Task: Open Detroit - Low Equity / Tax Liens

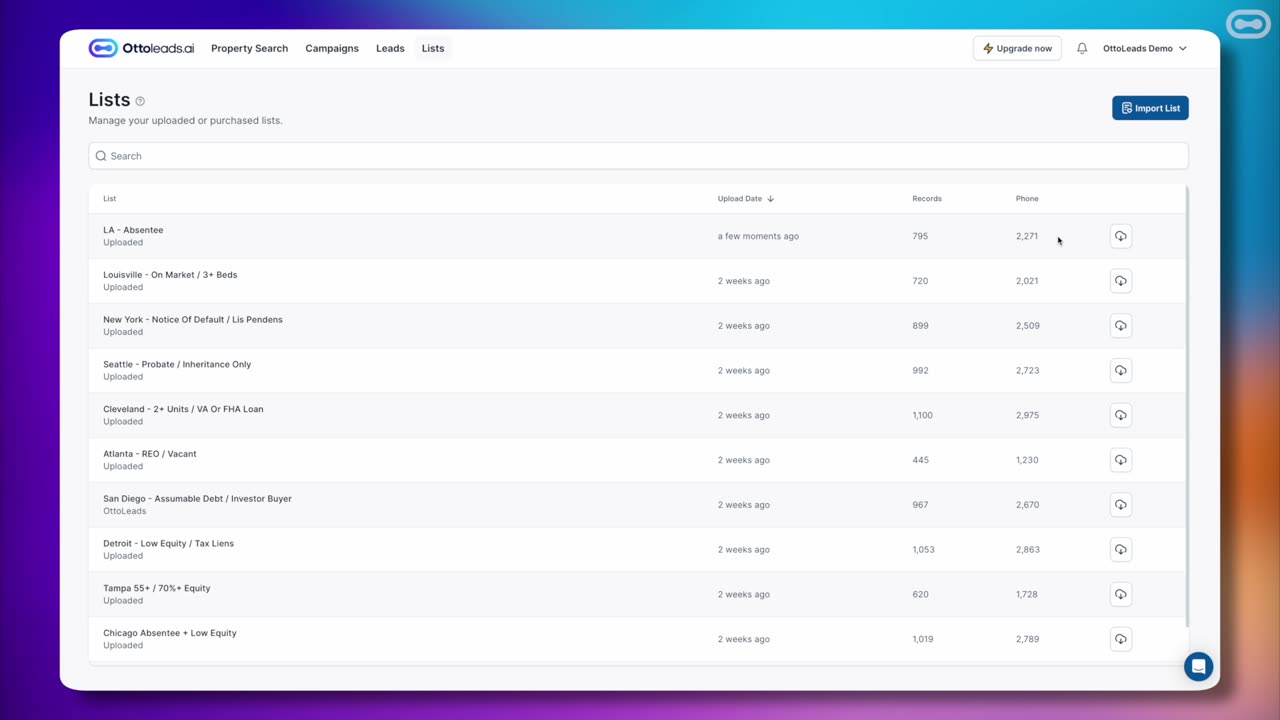Action: [168, 543]
